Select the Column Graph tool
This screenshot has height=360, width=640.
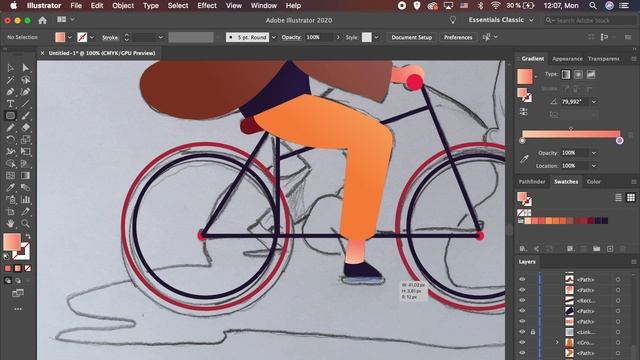(25, 200)
